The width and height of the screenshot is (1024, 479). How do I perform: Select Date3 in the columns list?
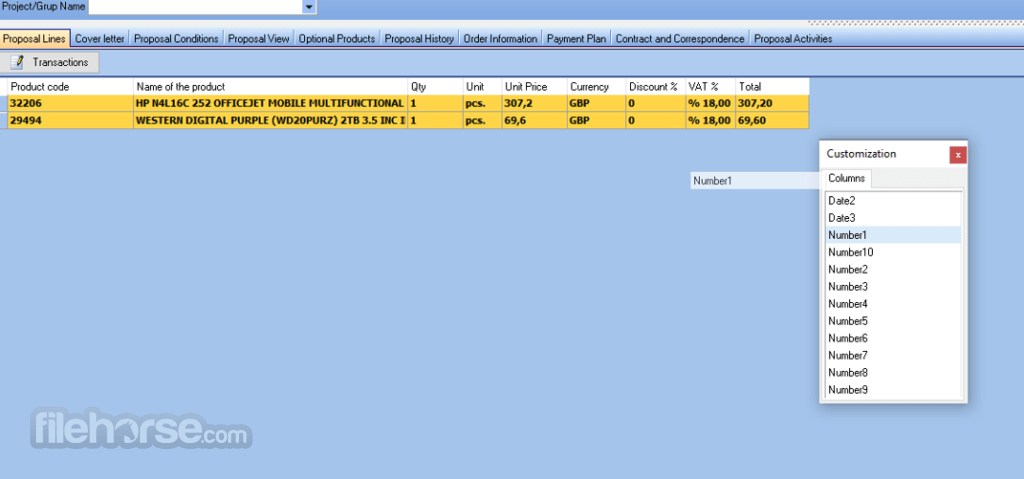(893, 218)
